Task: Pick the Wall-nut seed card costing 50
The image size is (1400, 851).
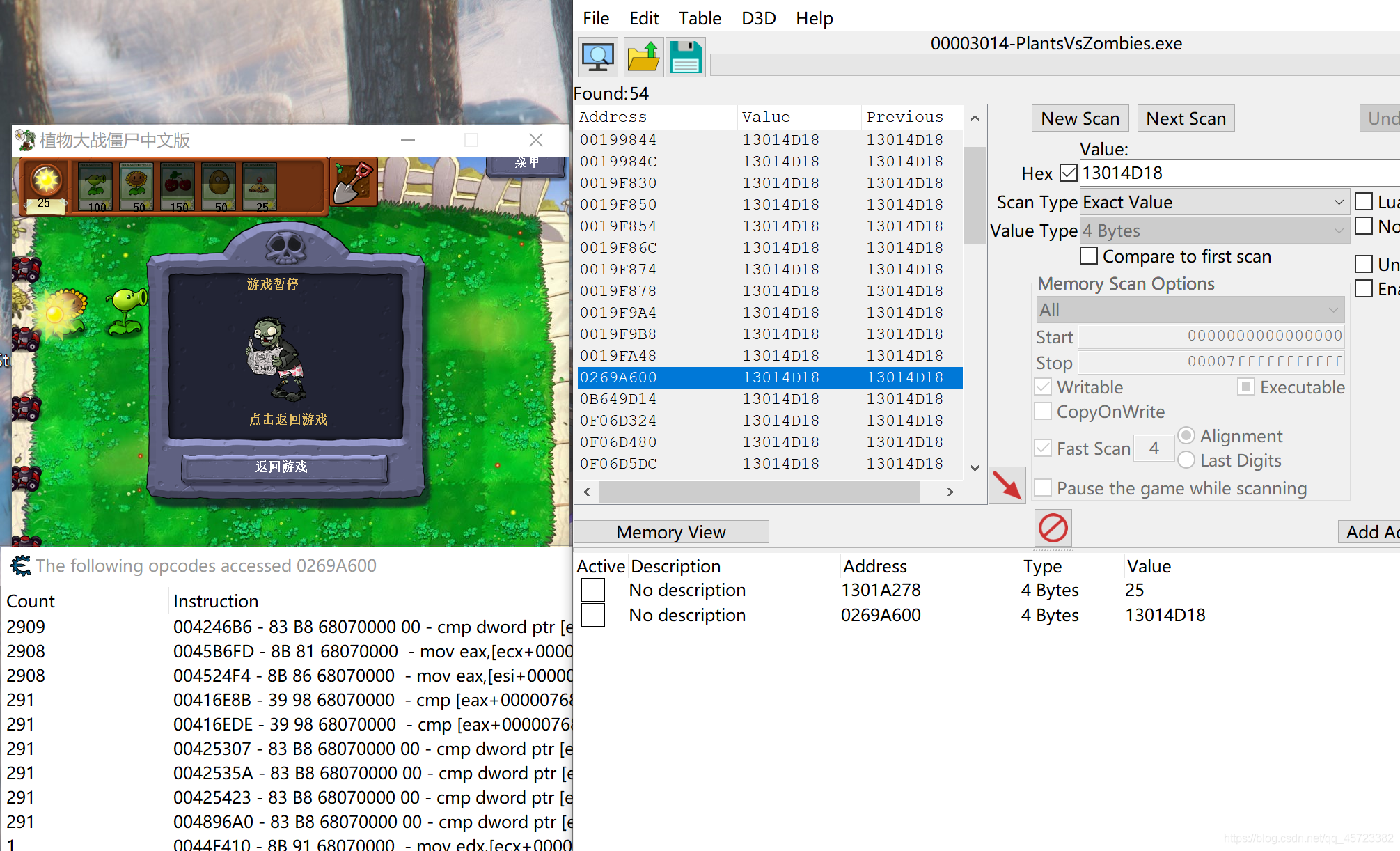Action: point(219,187)
